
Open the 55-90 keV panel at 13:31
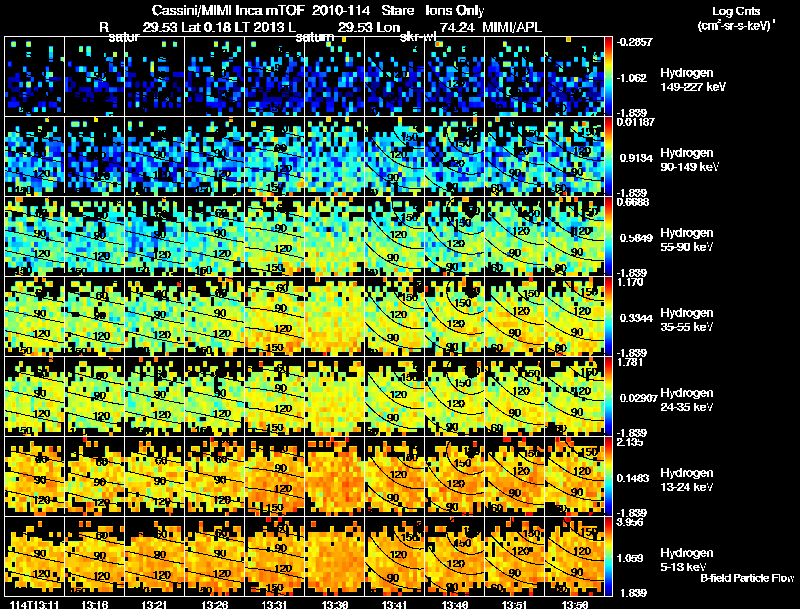pyautogui.click(x=274, y=236)
